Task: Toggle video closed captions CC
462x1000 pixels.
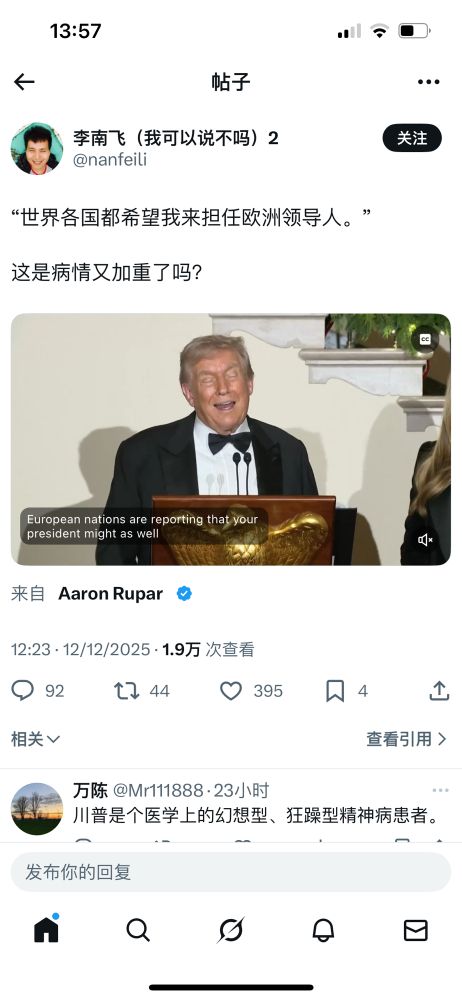Action: [x=425, y=340]
